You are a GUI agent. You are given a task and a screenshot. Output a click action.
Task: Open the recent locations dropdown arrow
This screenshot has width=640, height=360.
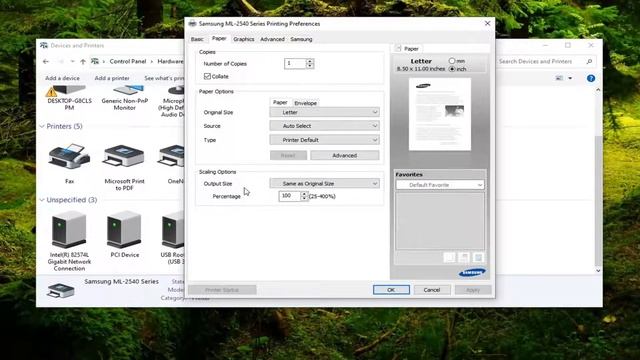72,62
